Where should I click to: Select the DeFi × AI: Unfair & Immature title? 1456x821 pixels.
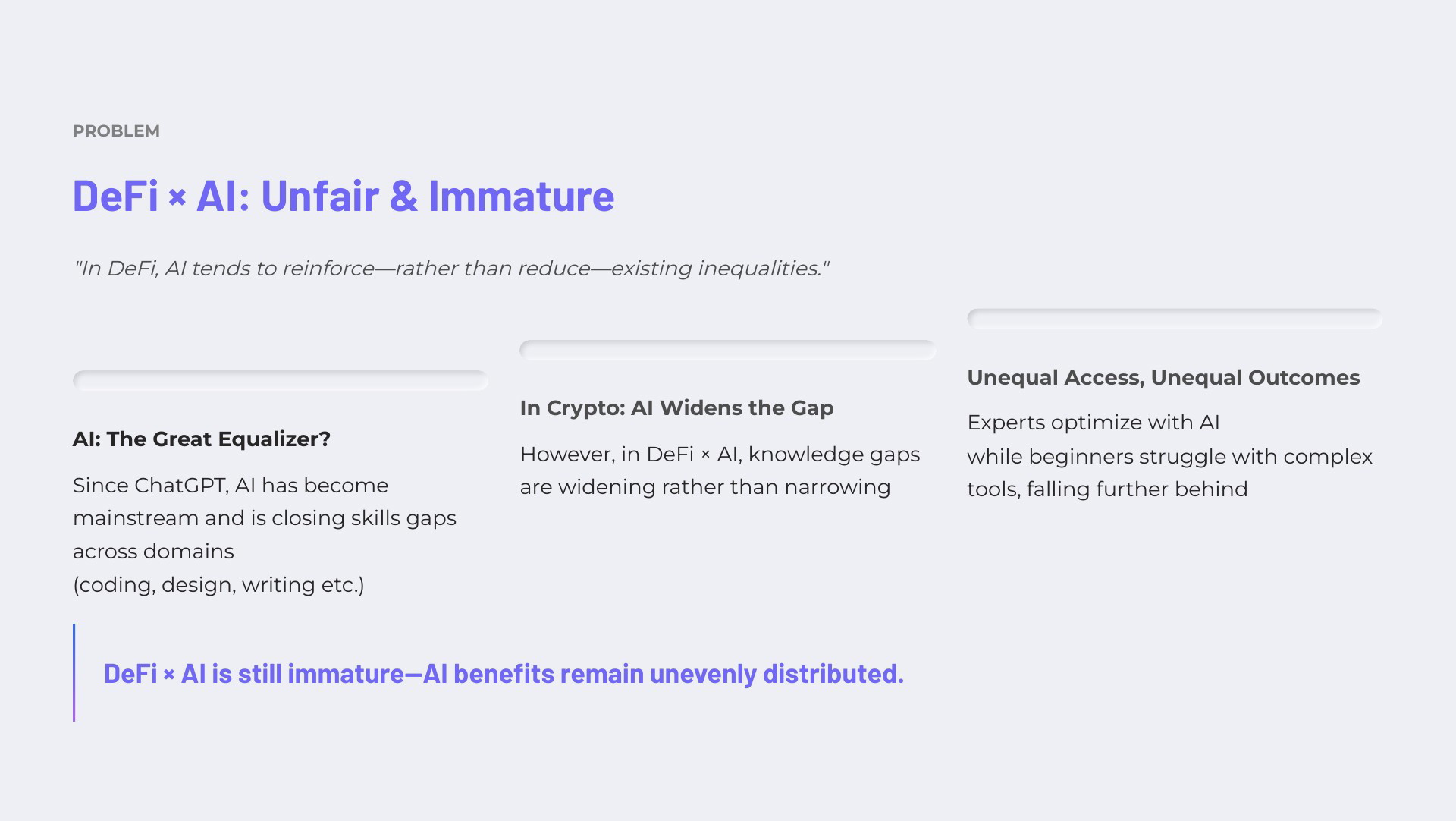point(344,196)
